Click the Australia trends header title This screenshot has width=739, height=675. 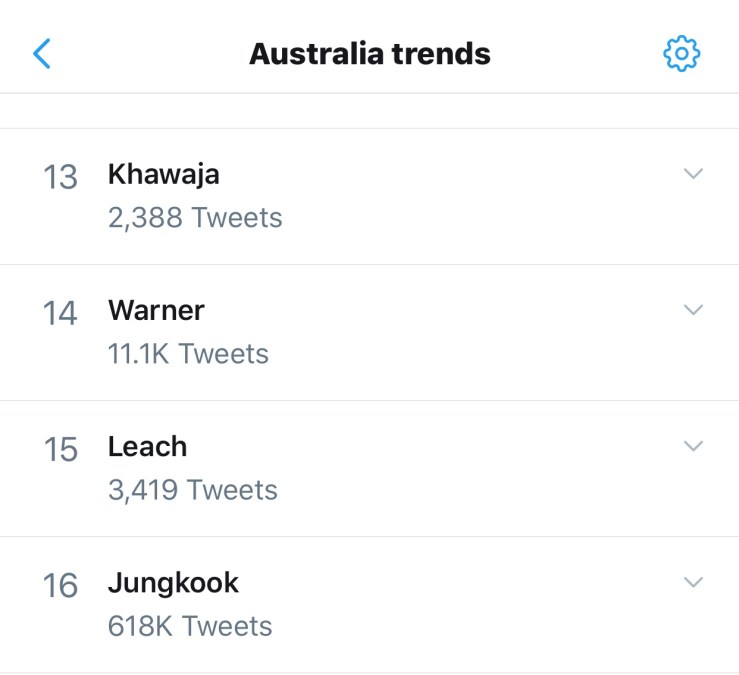[369, 53]
